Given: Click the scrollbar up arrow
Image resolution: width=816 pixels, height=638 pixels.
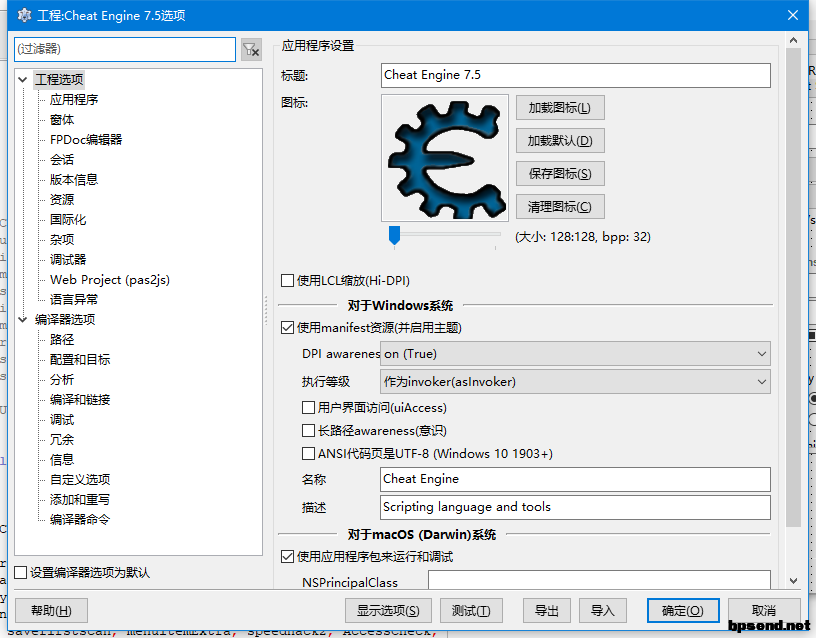Looking at the screenshot, I should 793,40.
